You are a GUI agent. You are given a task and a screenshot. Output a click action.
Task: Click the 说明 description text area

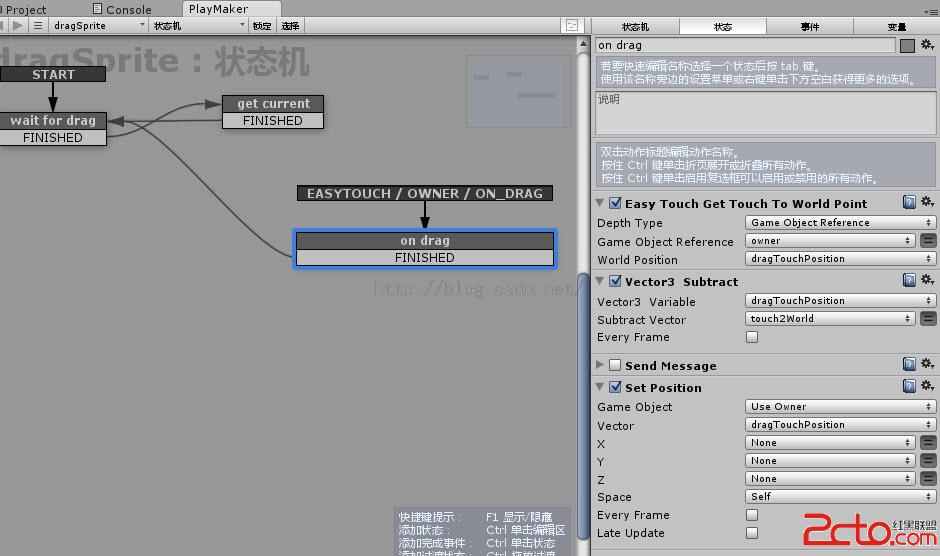click(x=765, y=113)
